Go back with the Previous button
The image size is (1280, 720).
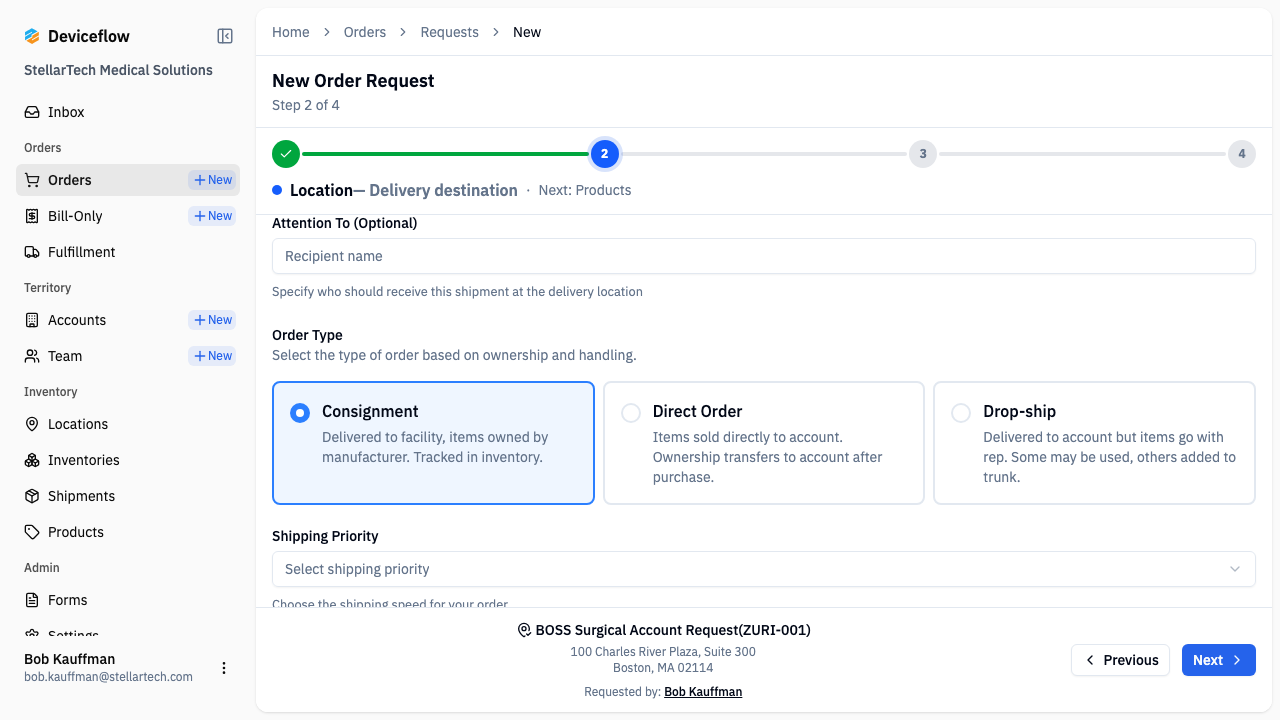pos(1120,660)
